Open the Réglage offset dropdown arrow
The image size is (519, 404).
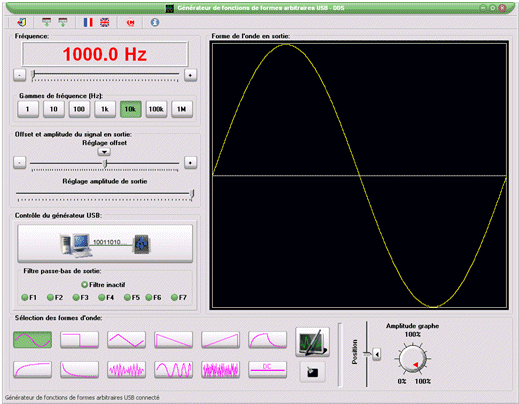coord(104,152)
